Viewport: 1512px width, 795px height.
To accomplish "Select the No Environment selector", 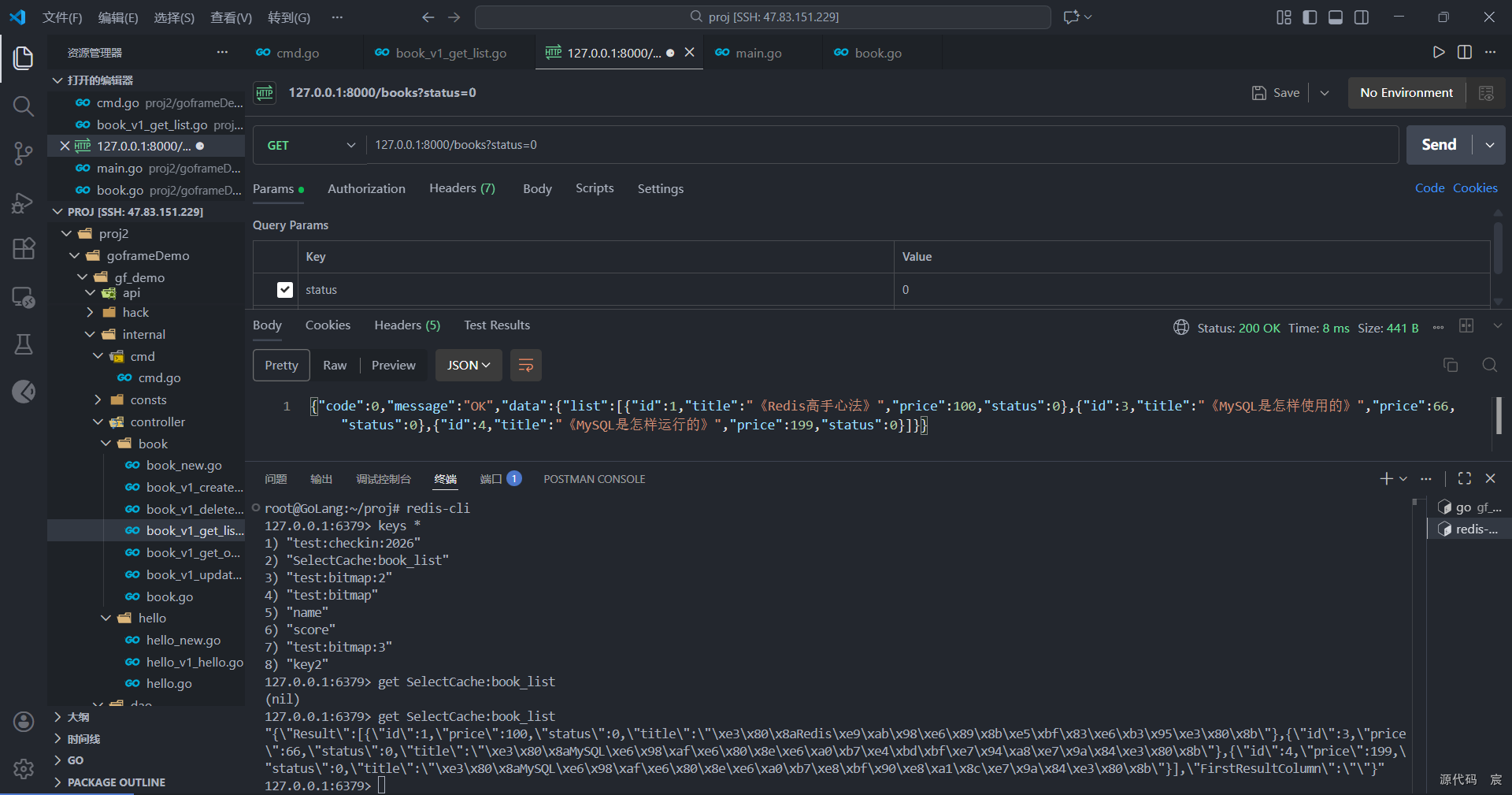I will (1406, 93).
